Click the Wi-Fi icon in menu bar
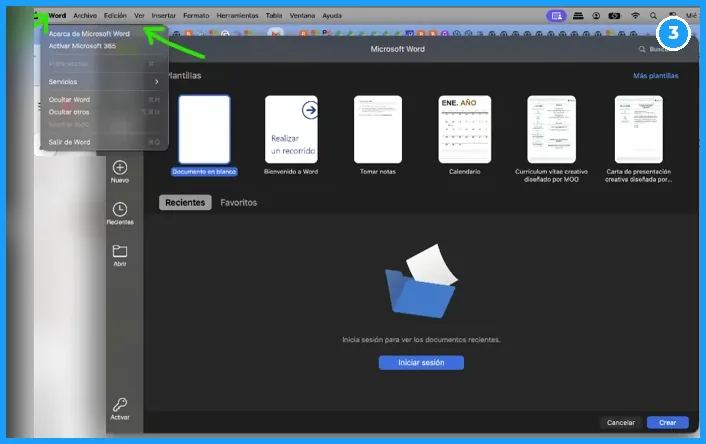 635,15
